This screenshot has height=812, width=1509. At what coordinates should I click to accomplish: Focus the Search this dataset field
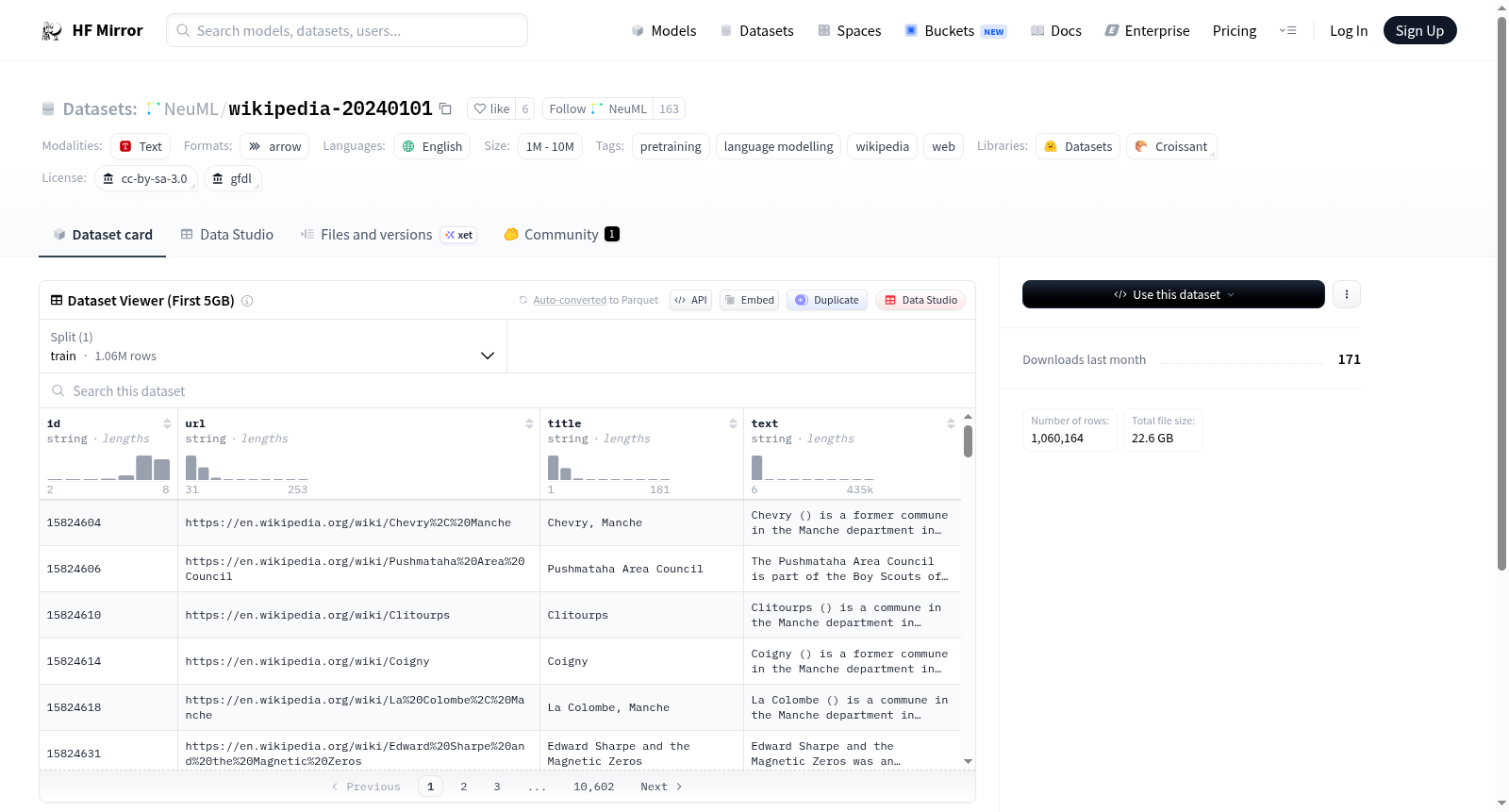[x=507, y=391]
